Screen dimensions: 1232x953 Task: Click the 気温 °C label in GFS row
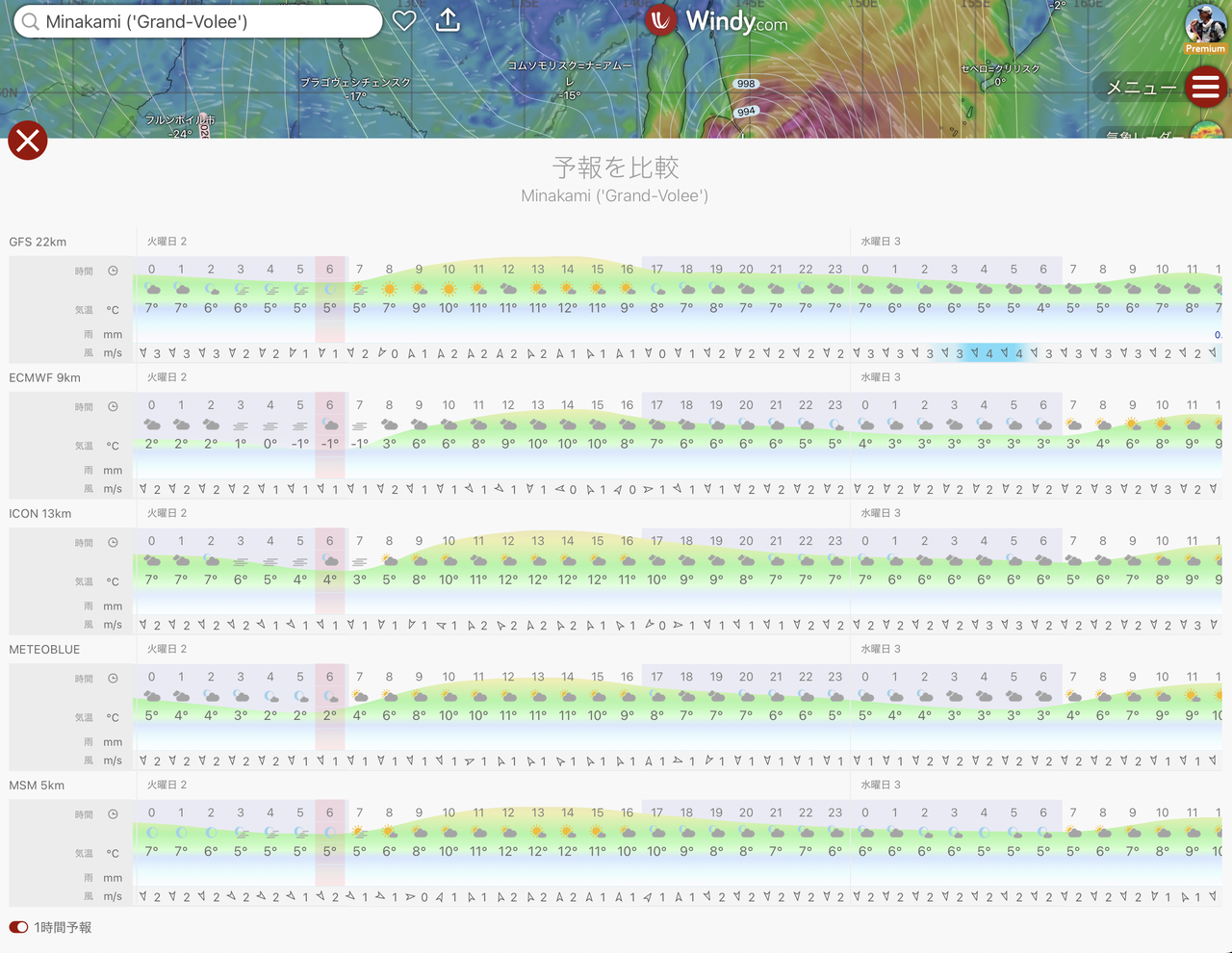(x=97, y=310)
